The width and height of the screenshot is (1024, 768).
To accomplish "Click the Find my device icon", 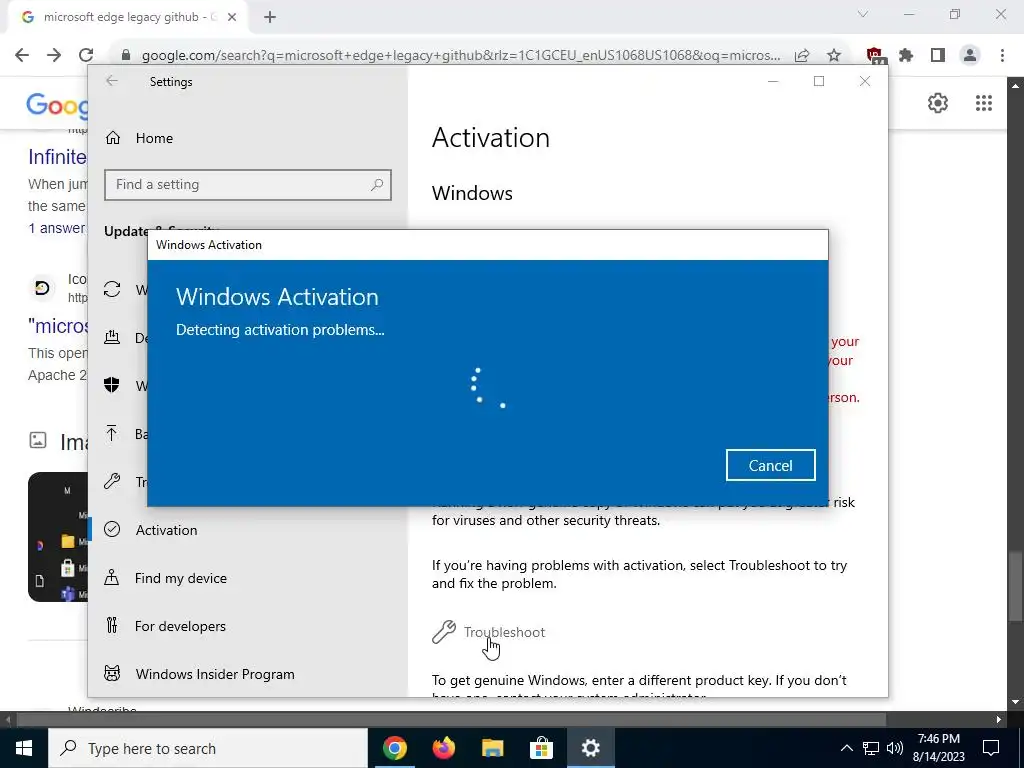I will click(112, 578).
